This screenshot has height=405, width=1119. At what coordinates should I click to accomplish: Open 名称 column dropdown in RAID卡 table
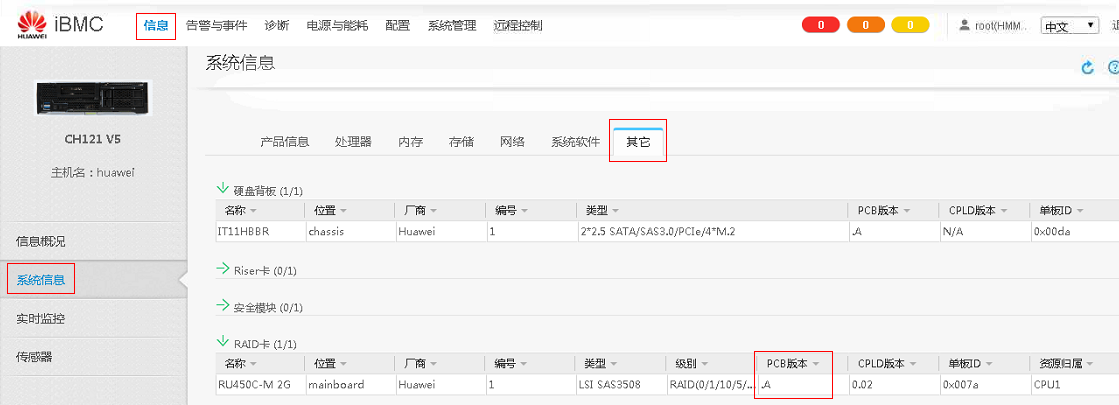(253, 364)
